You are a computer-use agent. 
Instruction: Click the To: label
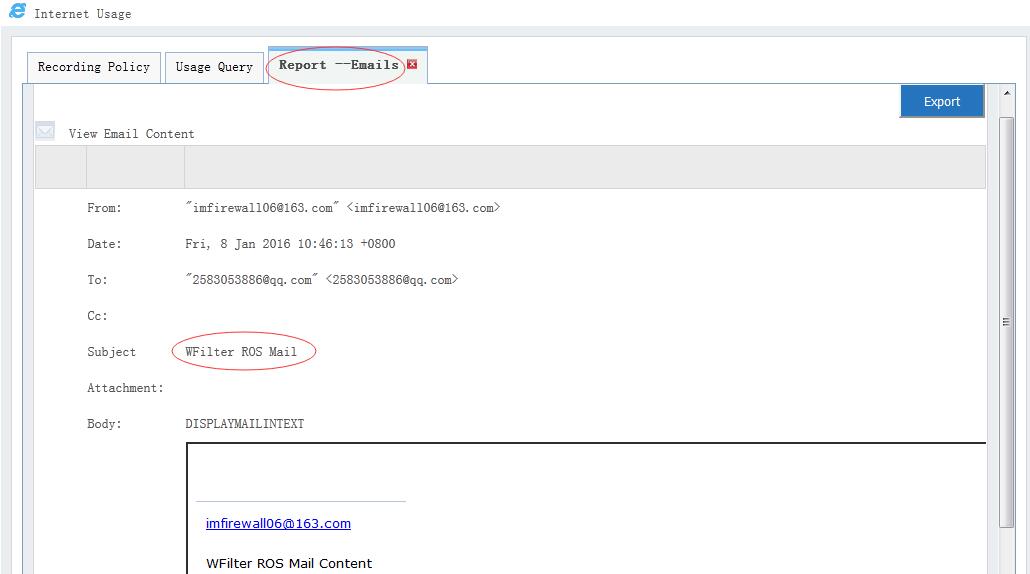[x=97, y=280]
